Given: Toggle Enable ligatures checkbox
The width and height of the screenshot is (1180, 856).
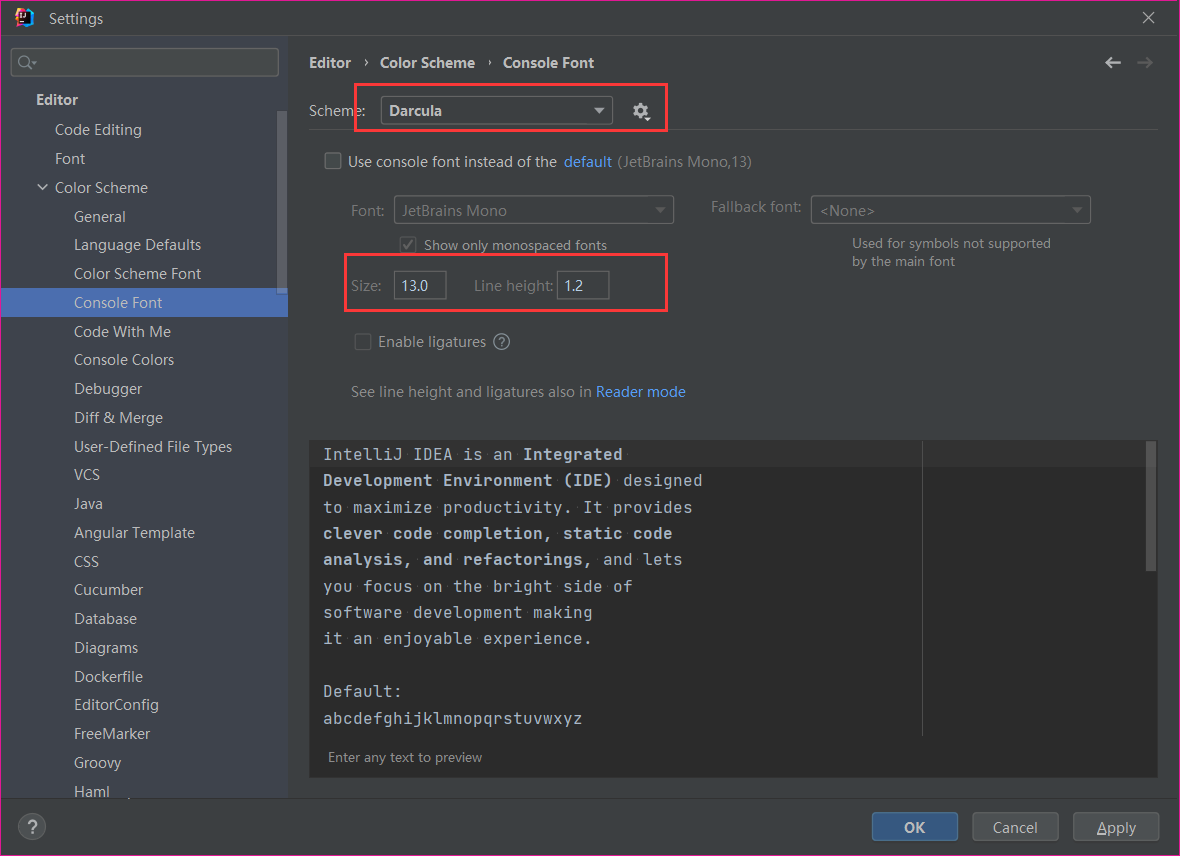Looking at the screenshot, I should click(x=363, y=342).
